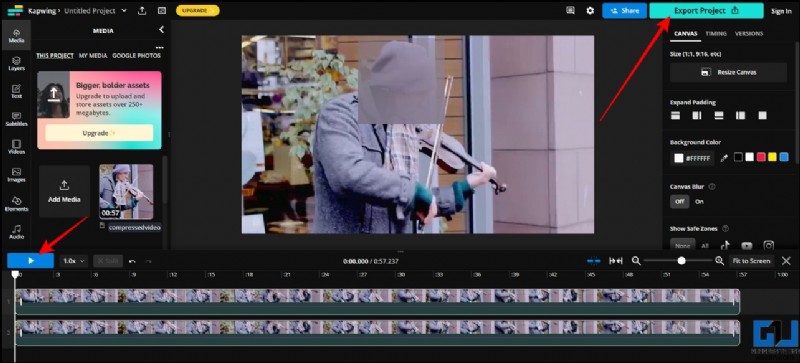
Task: Click the Share button
Action: tap(624, 10)
